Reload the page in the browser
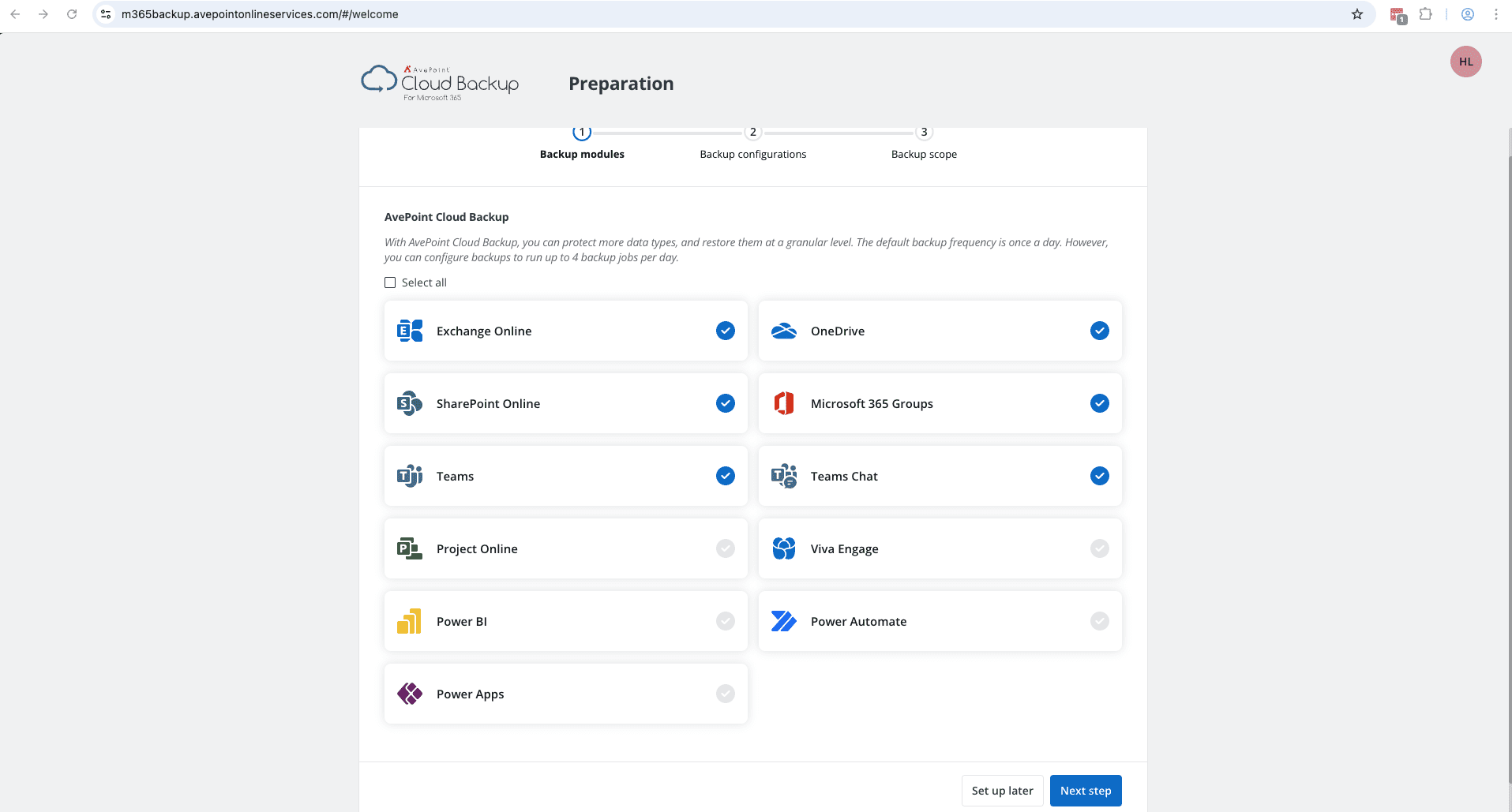This screenshot has width=1512, height=812. 72,14
